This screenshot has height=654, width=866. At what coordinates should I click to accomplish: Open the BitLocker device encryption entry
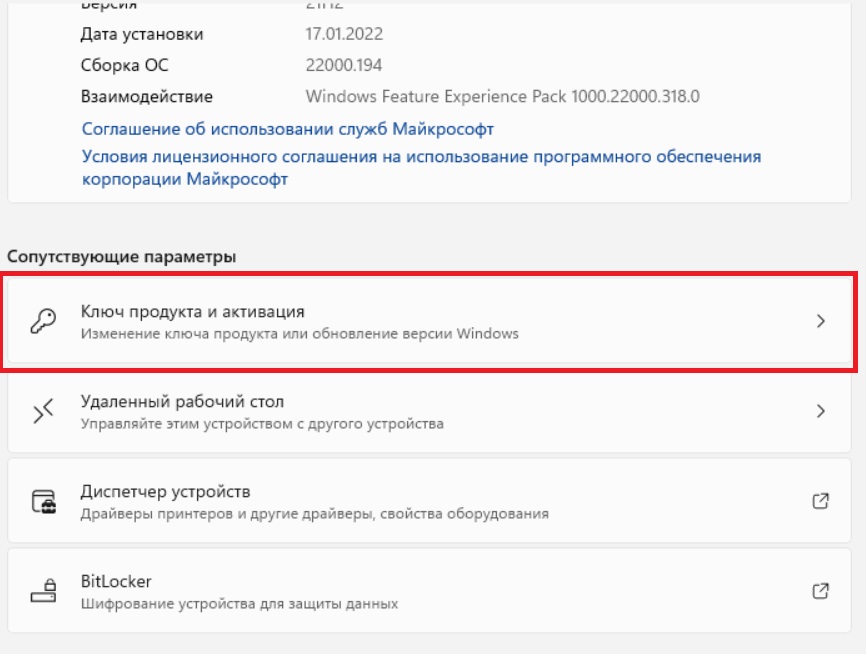[429, 590]
